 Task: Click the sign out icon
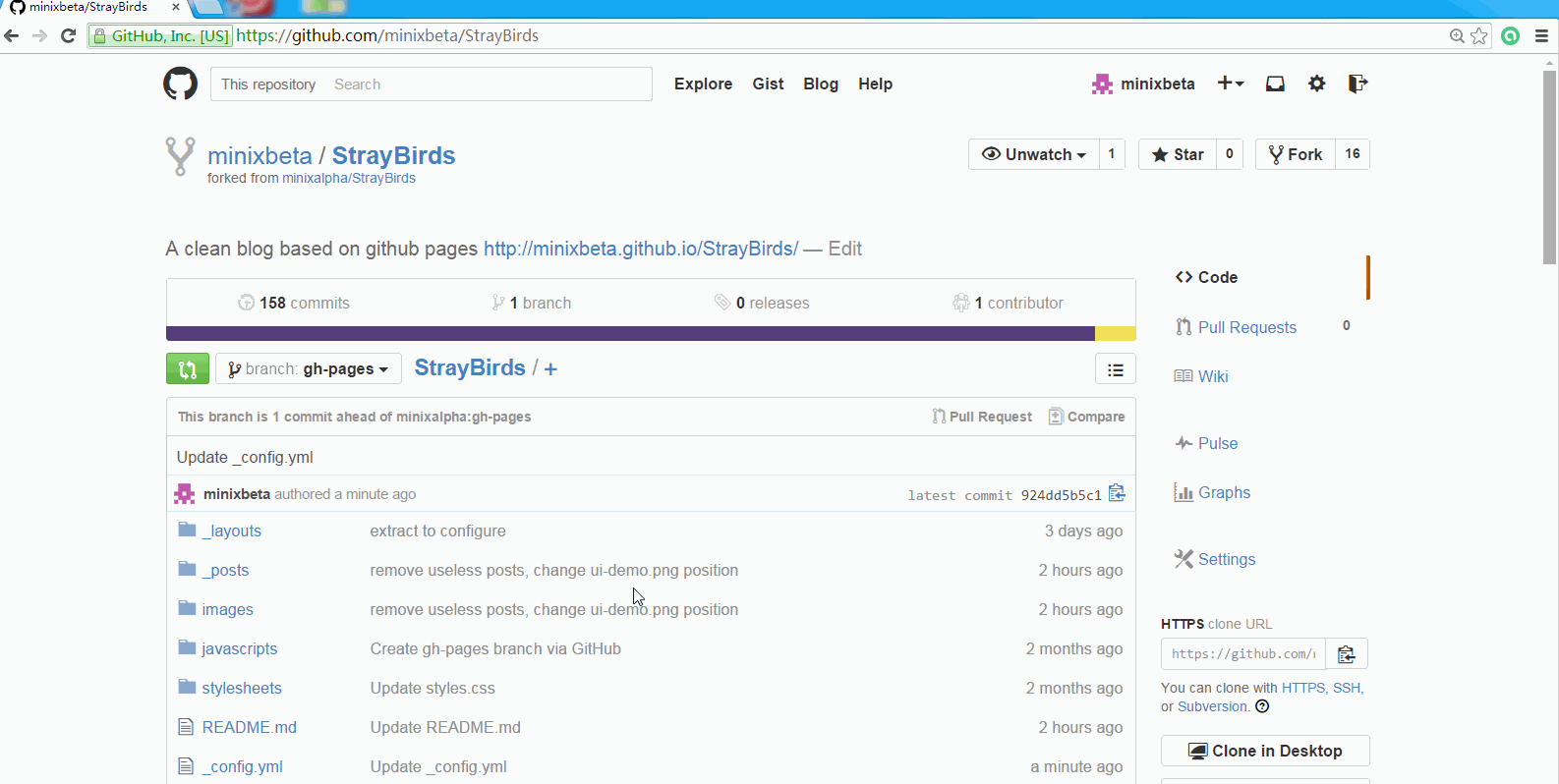click(1357, 84)
